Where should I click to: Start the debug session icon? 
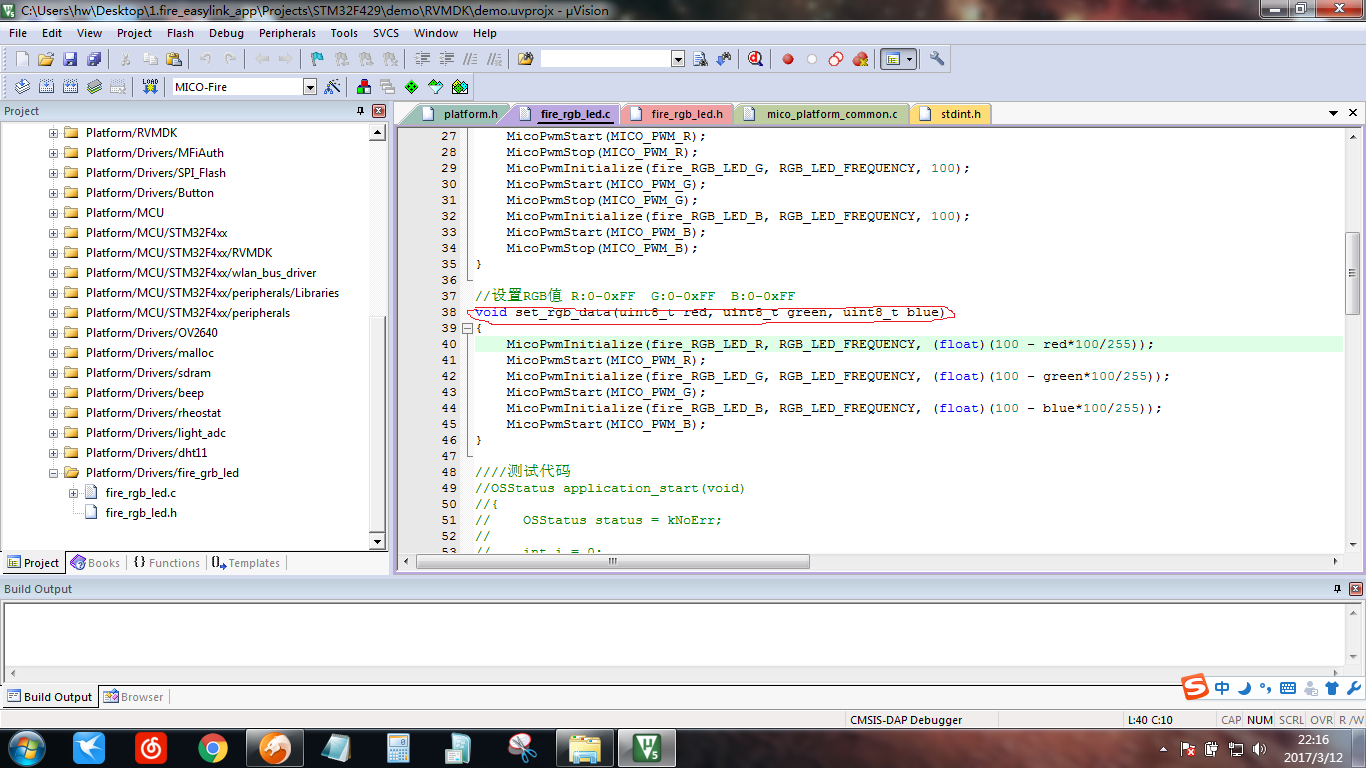[756, 59]
